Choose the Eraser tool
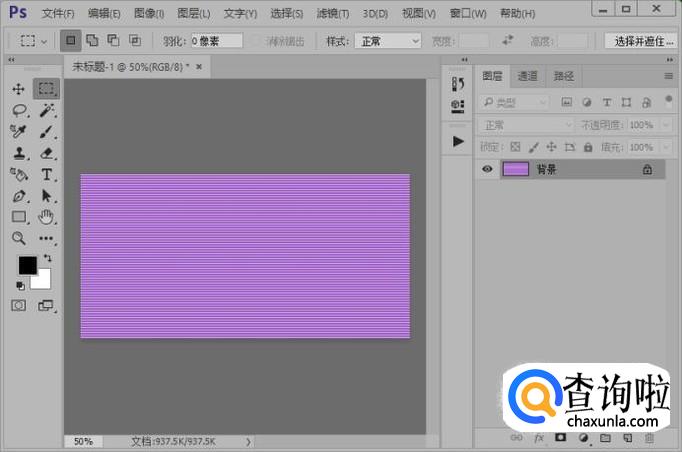Image resolution: width=682 pixels, height=452 pixels. pyautogui.click(x=46, y=153)
